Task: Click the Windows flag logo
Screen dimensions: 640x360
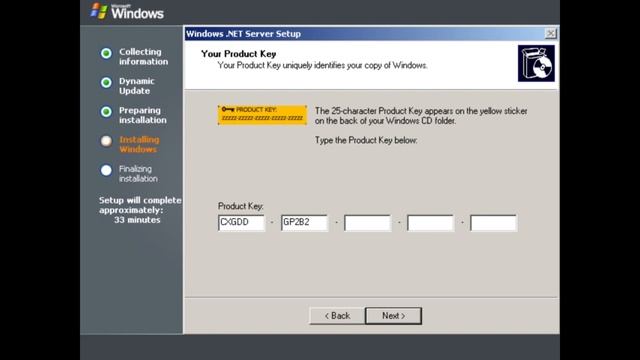Action: (99, 11)
